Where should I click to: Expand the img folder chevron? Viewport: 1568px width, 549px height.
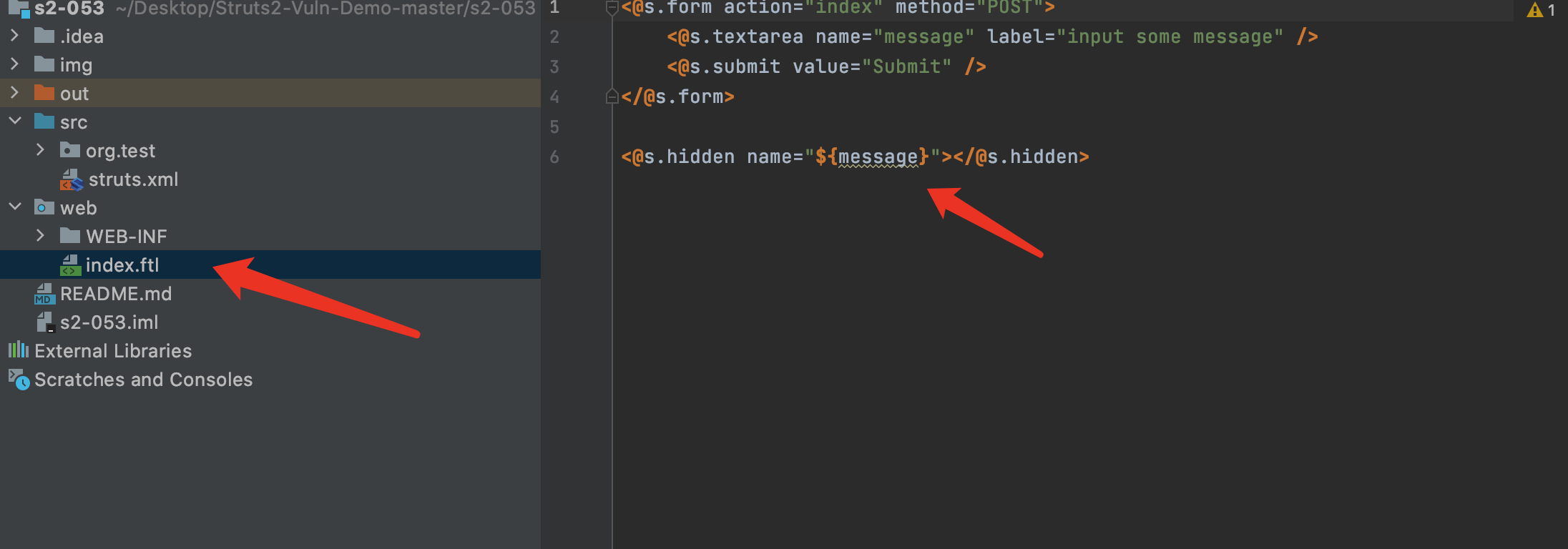coord(14,64)
